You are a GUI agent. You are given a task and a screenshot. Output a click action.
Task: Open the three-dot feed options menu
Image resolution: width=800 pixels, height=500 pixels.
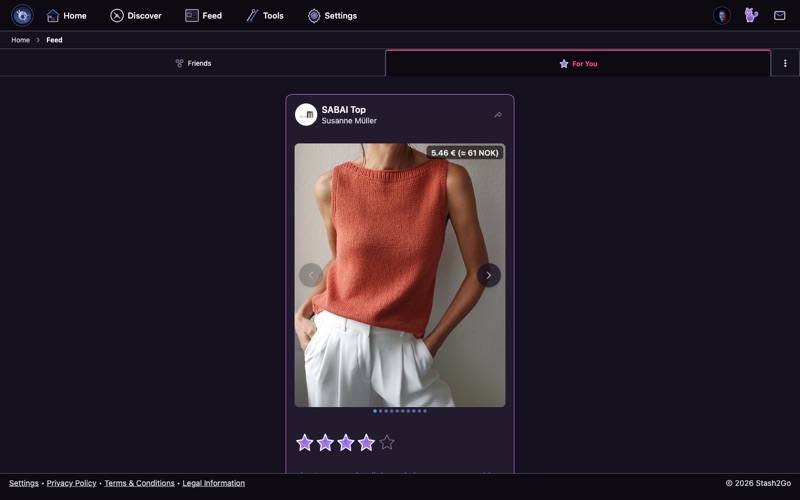(785, 63)
